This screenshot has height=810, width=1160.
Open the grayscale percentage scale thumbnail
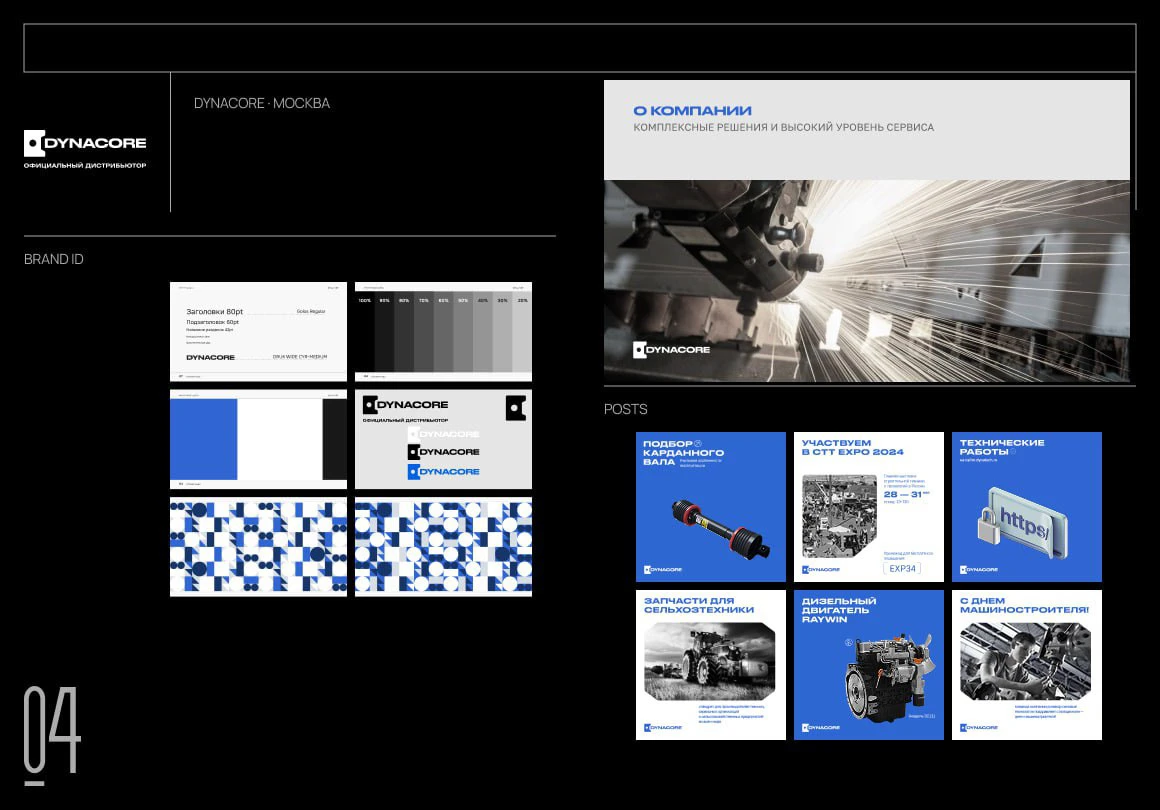(x=443, y=331)
